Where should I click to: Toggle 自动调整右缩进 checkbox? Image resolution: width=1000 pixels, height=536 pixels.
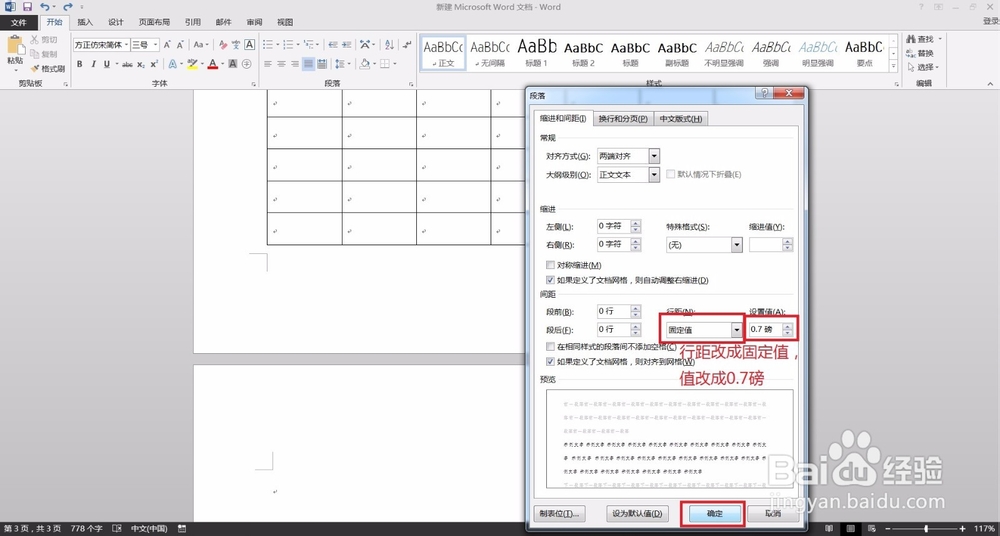[550, 279]
